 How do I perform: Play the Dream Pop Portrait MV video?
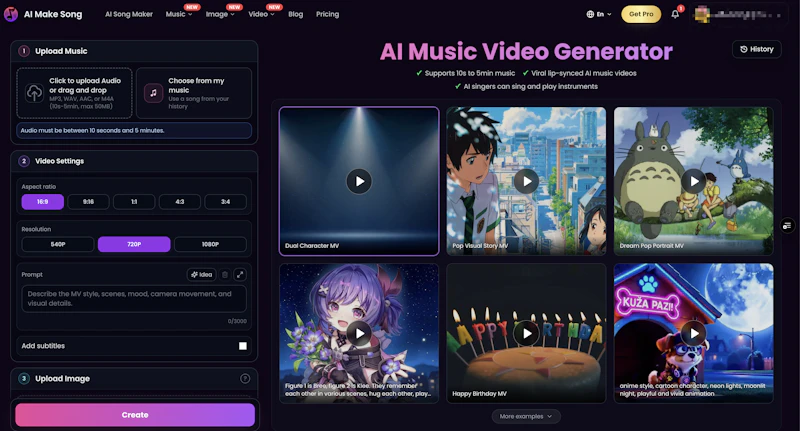click(694, 181)
